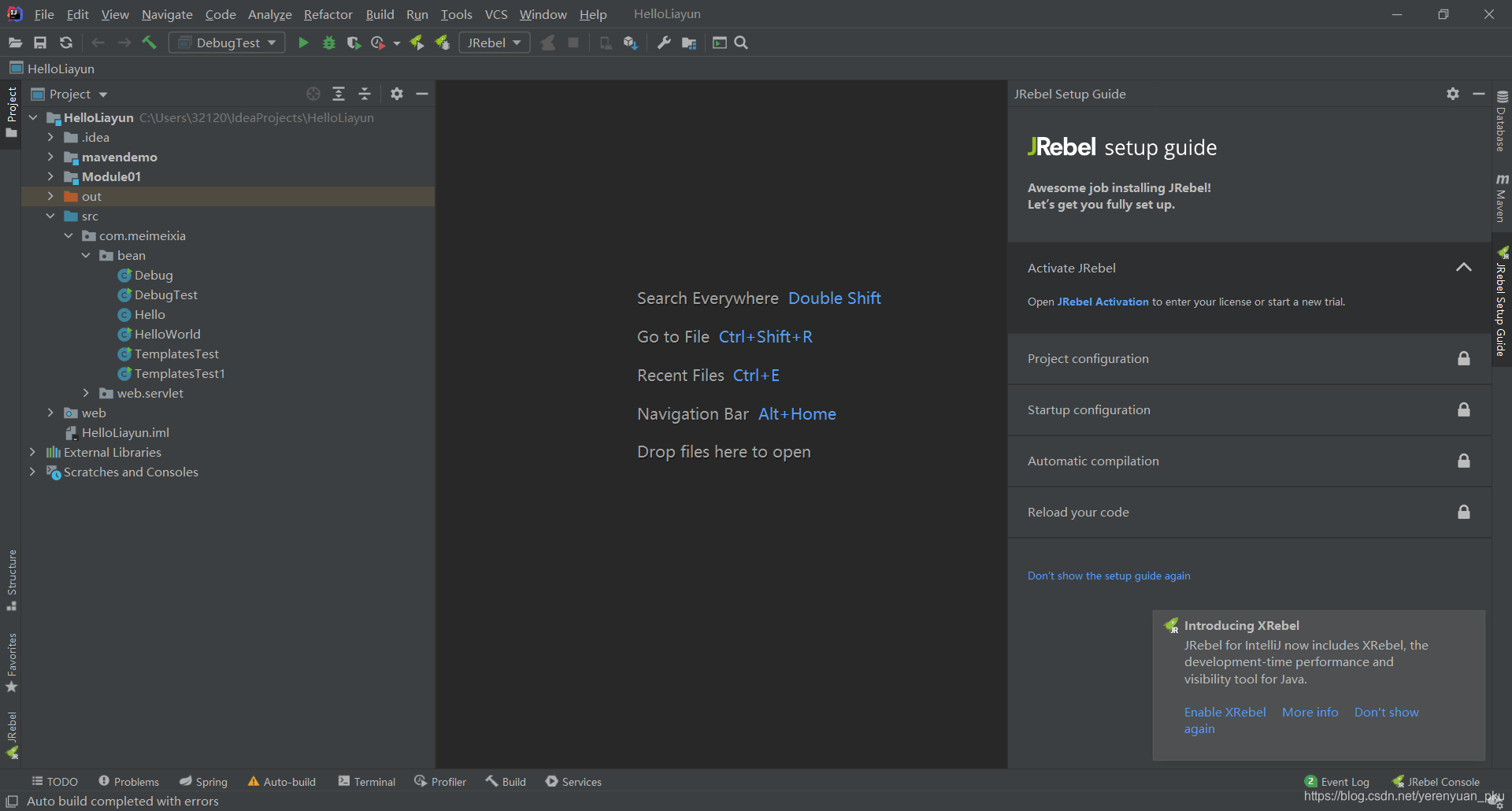Viewport: 1512px width, 811px height.
Task: Collapse the Activate JRebel section chevron
Action: pyautogui.click(x=1464, y=268)
